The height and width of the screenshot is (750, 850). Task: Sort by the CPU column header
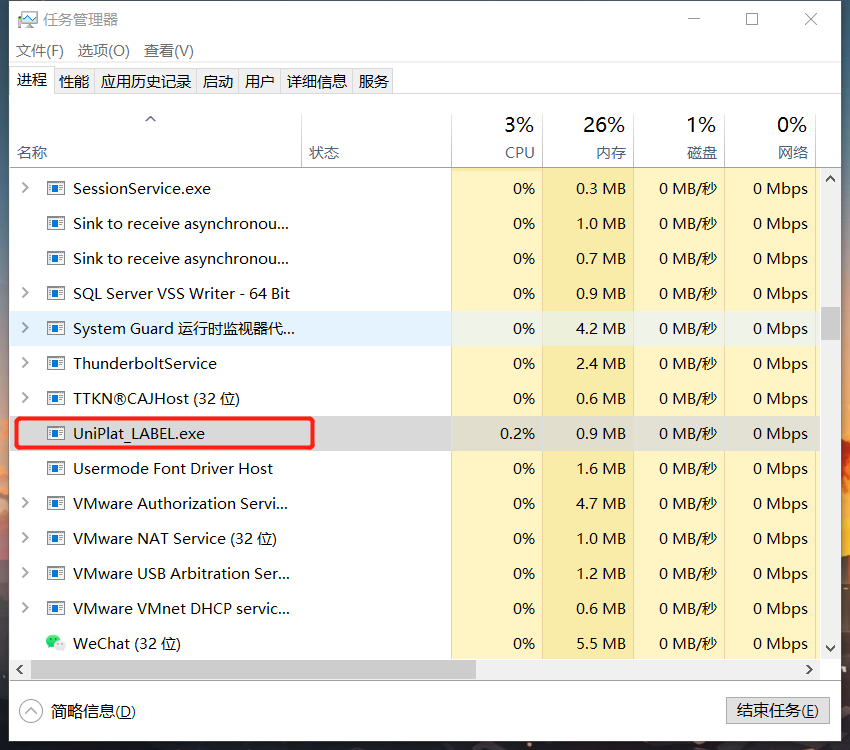pos(497,141)
